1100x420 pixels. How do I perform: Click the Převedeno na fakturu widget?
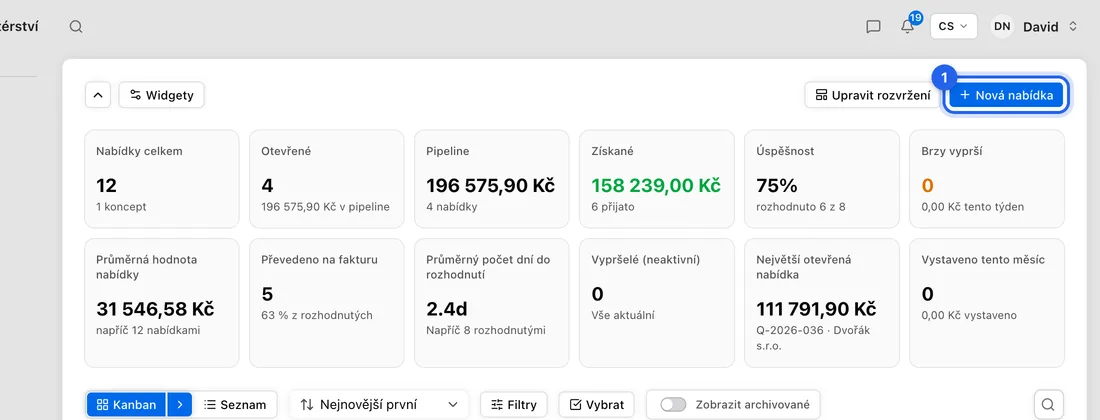tap(326, 303)
